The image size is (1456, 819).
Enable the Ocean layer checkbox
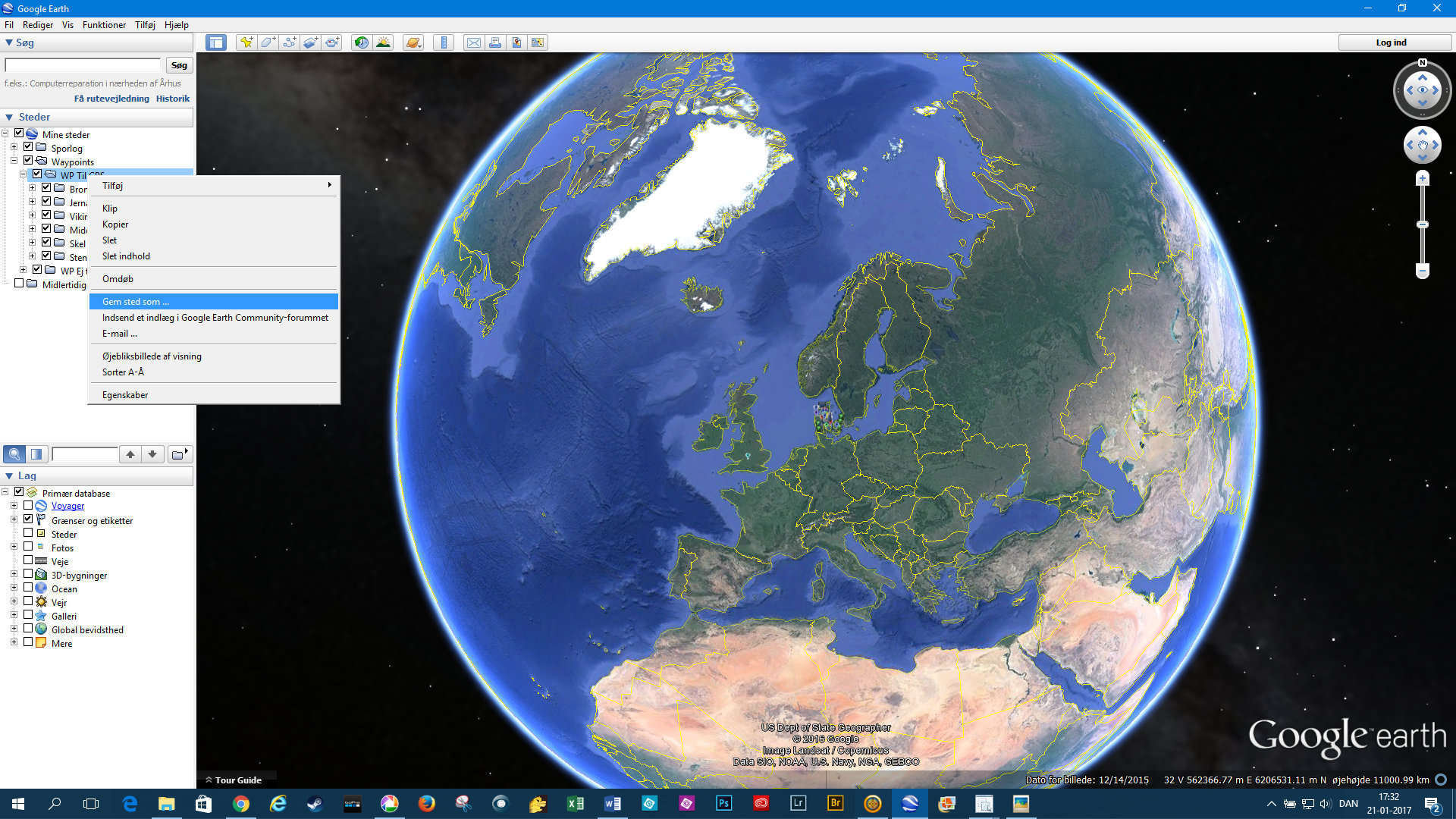[28, 588]
